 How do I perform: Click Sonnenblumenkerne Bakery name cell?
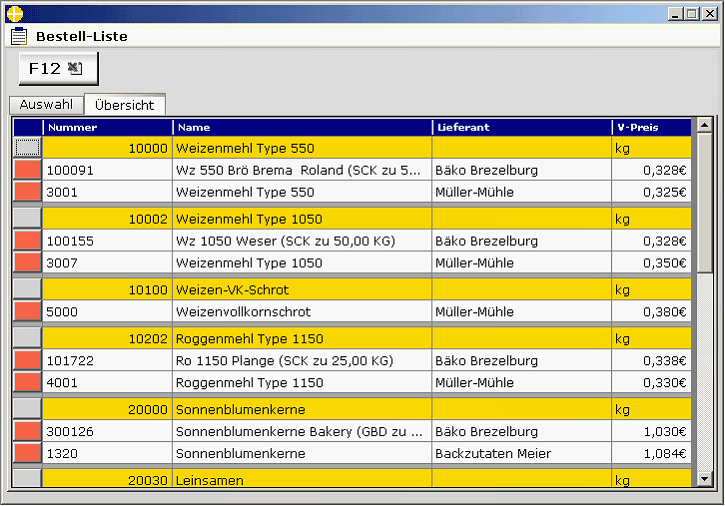coord(302,431)
